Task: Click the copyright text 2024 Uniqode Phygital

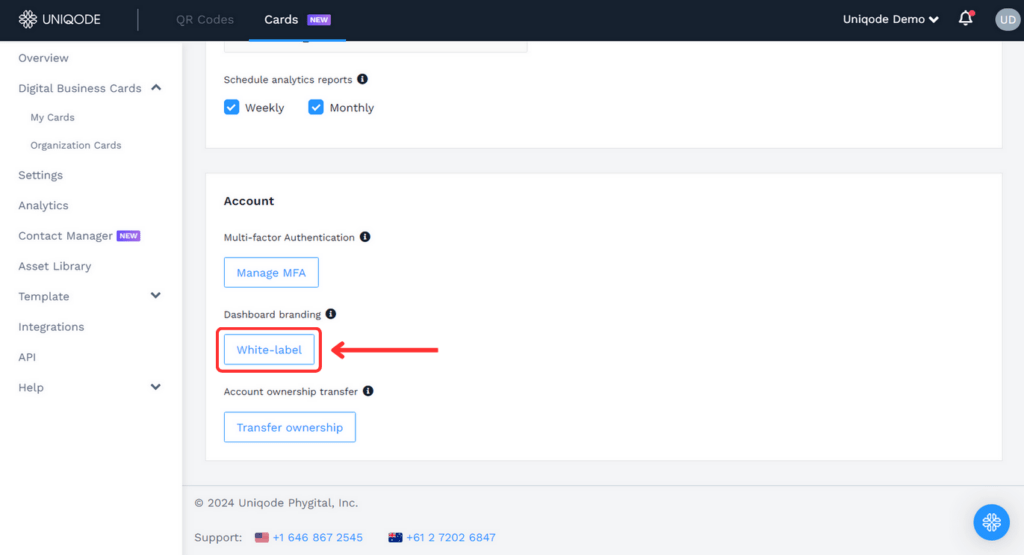Action: click(276, 503)
